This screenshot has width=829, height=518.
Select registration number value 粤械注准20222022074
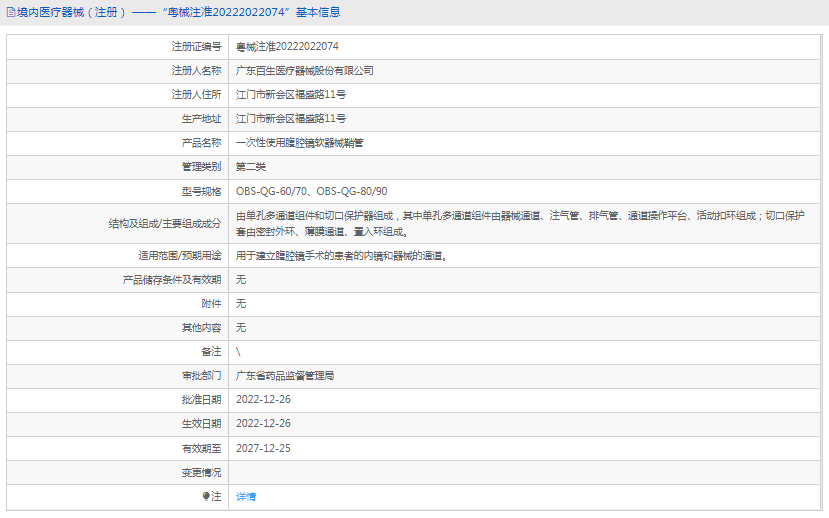287,47
